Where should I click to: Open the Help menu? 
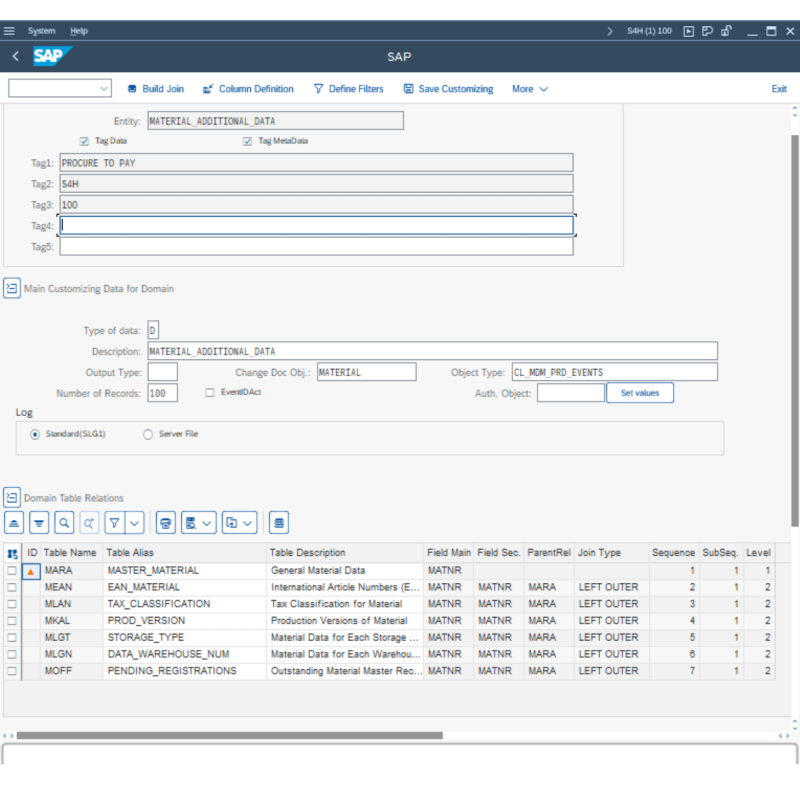[78, 31]
